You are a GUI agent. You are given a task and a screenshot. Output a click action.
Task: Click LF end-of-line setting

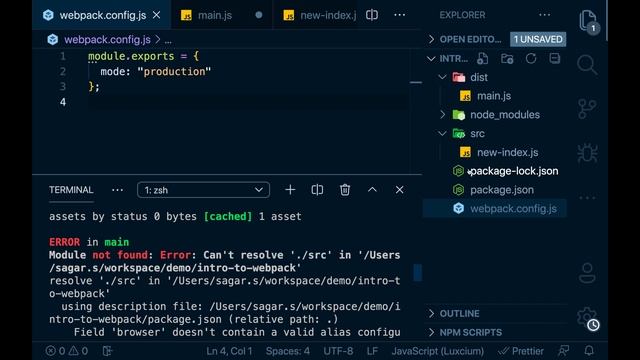coord(372,351)
